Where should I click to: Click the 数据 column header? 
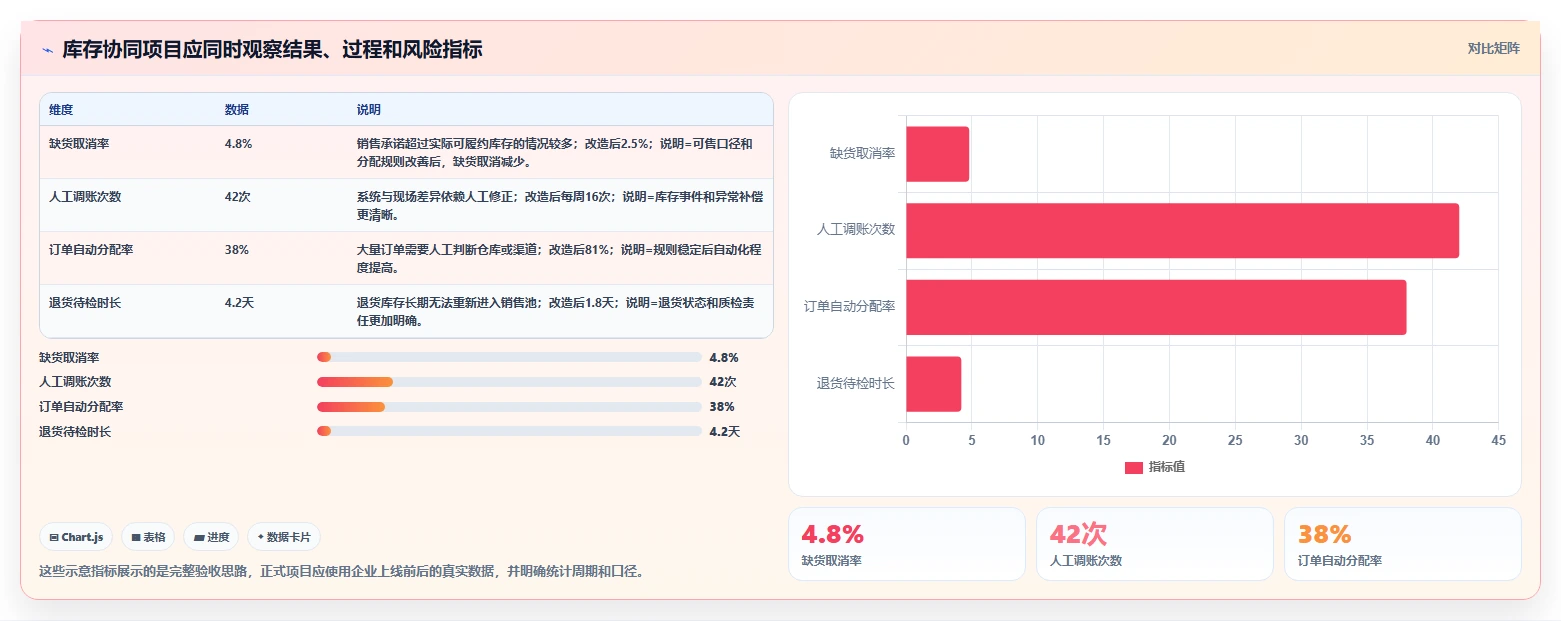point(237,110)
